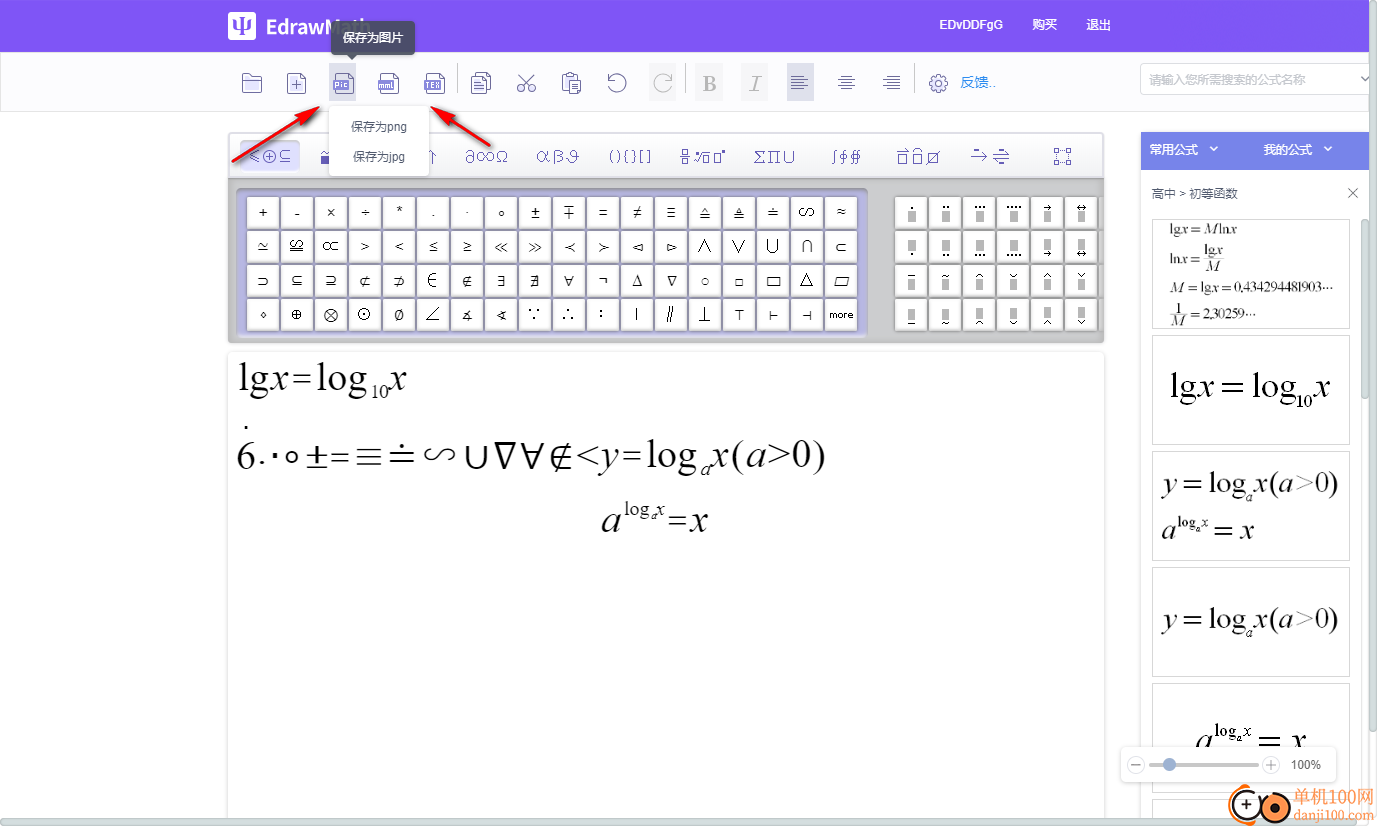The height and width of the screenshot is (826, 1377).
Task: Open the relation symbols ≤⊕⊆ tab
Action: pos(270,156)
